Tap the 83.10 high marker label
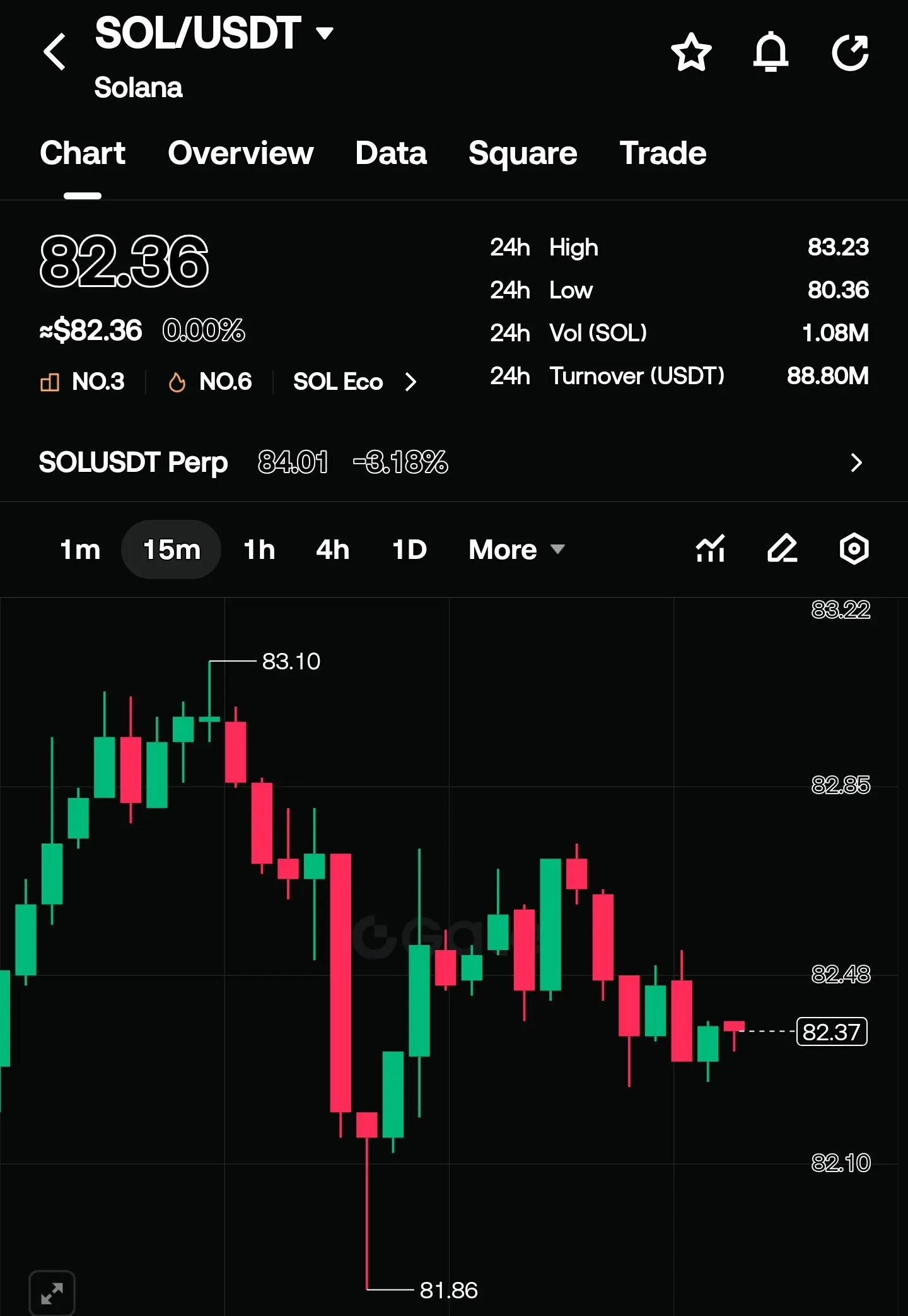Screen dimensions: 908x1316 tap(291, 661)
